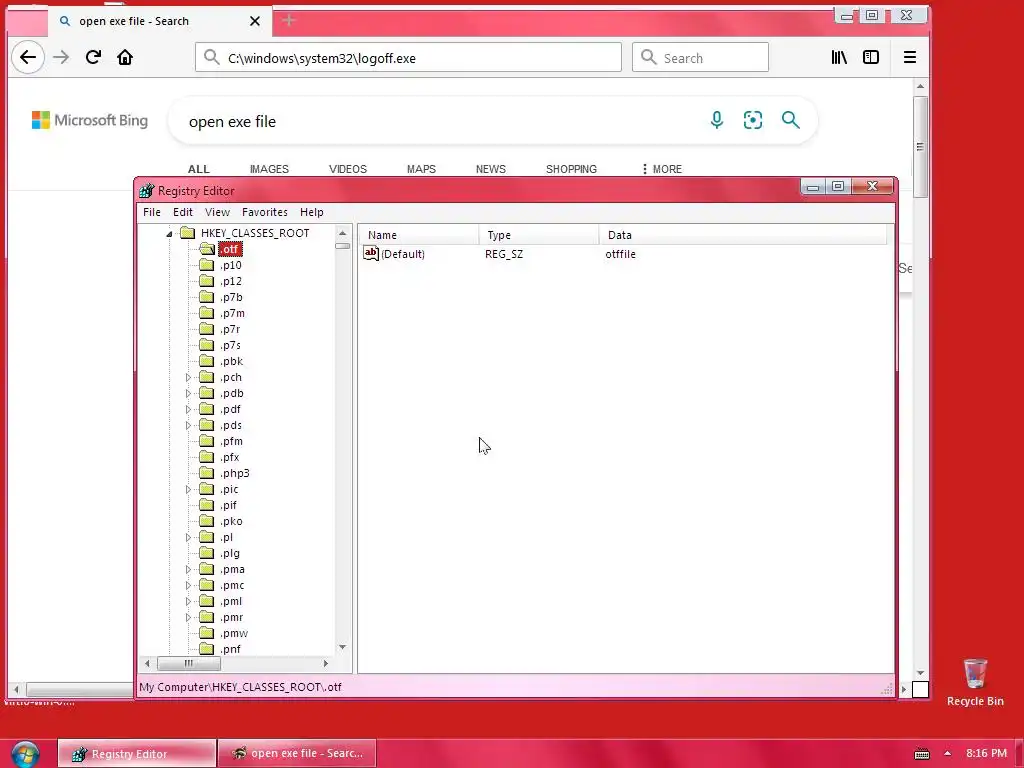Click the 'open exe file - Searc...' taskbar button
Screen dimensions: 1024x768
[297, 754]
